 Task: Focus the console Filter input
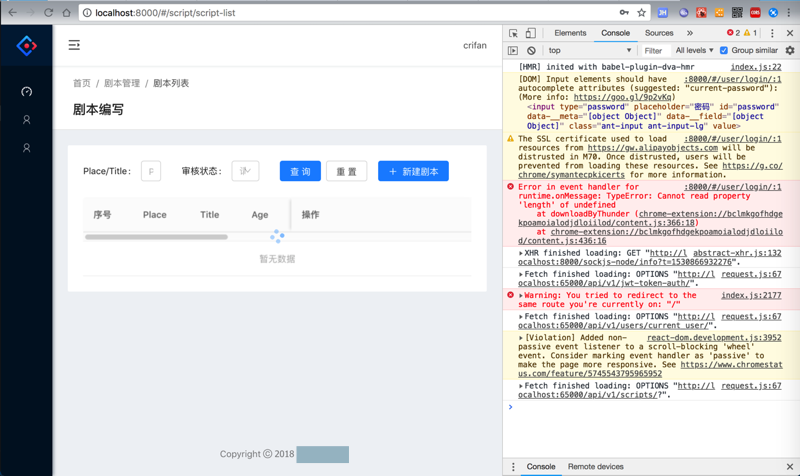pyautogui.click(x=655, y=51)
